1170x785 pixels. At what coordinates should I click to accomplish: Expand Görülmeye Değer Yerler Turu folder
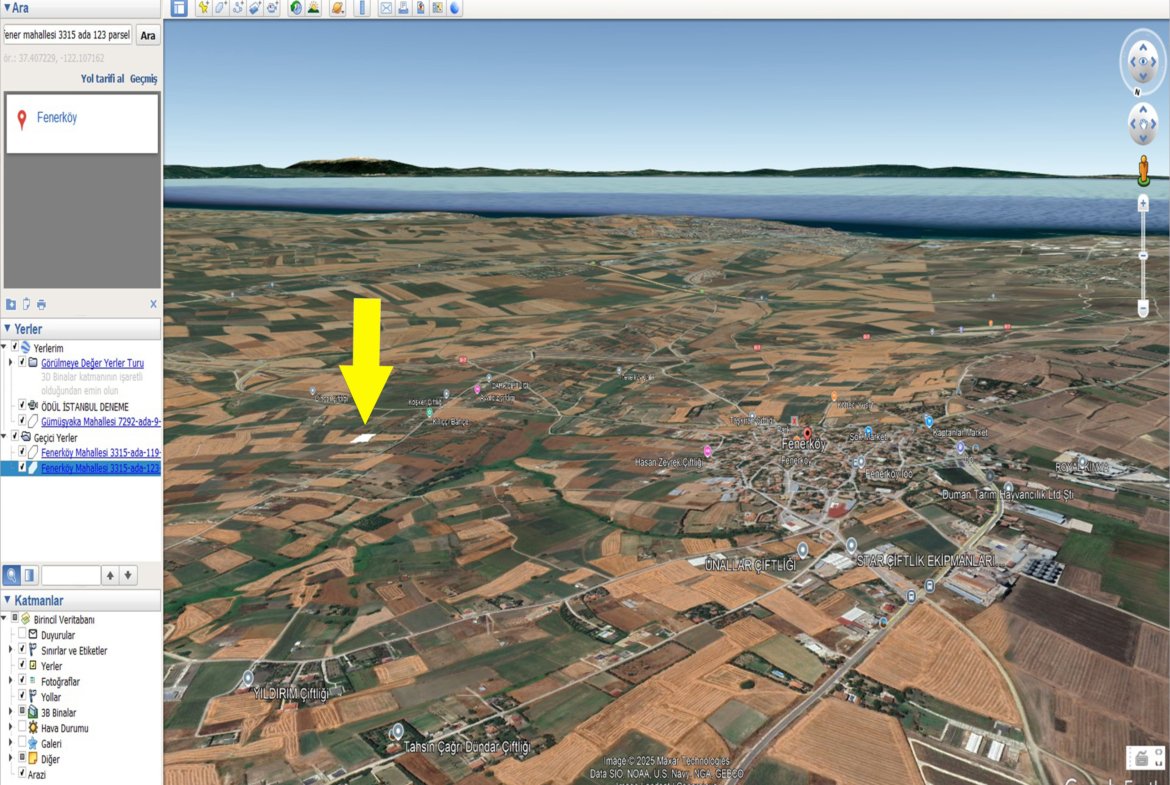[10, 363]
